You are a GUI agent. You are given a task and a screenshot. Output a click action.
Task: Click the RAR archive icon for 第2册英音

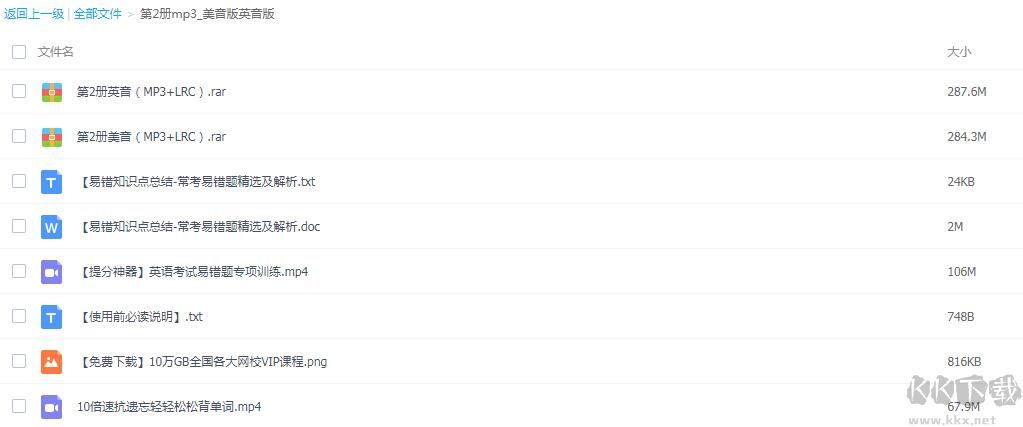pos(52,92)
